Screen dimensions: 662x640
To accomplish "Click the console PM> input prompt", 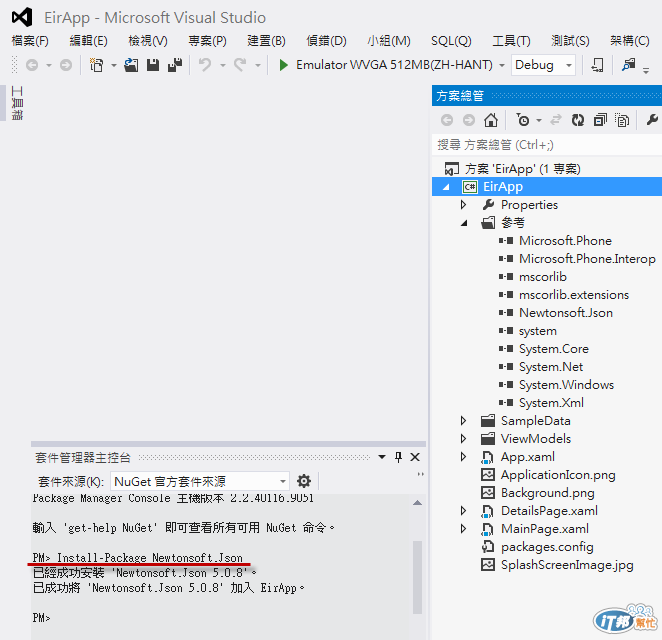I will pos(41,618).
